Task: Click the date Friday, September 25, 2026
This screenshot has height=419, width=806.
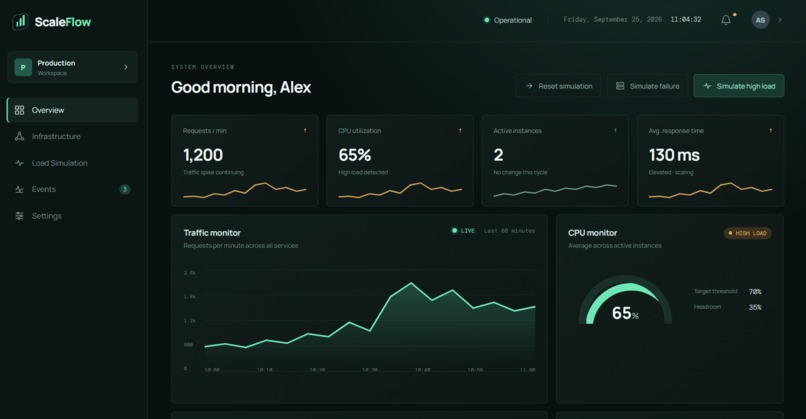Action: [x=612, y=20]
